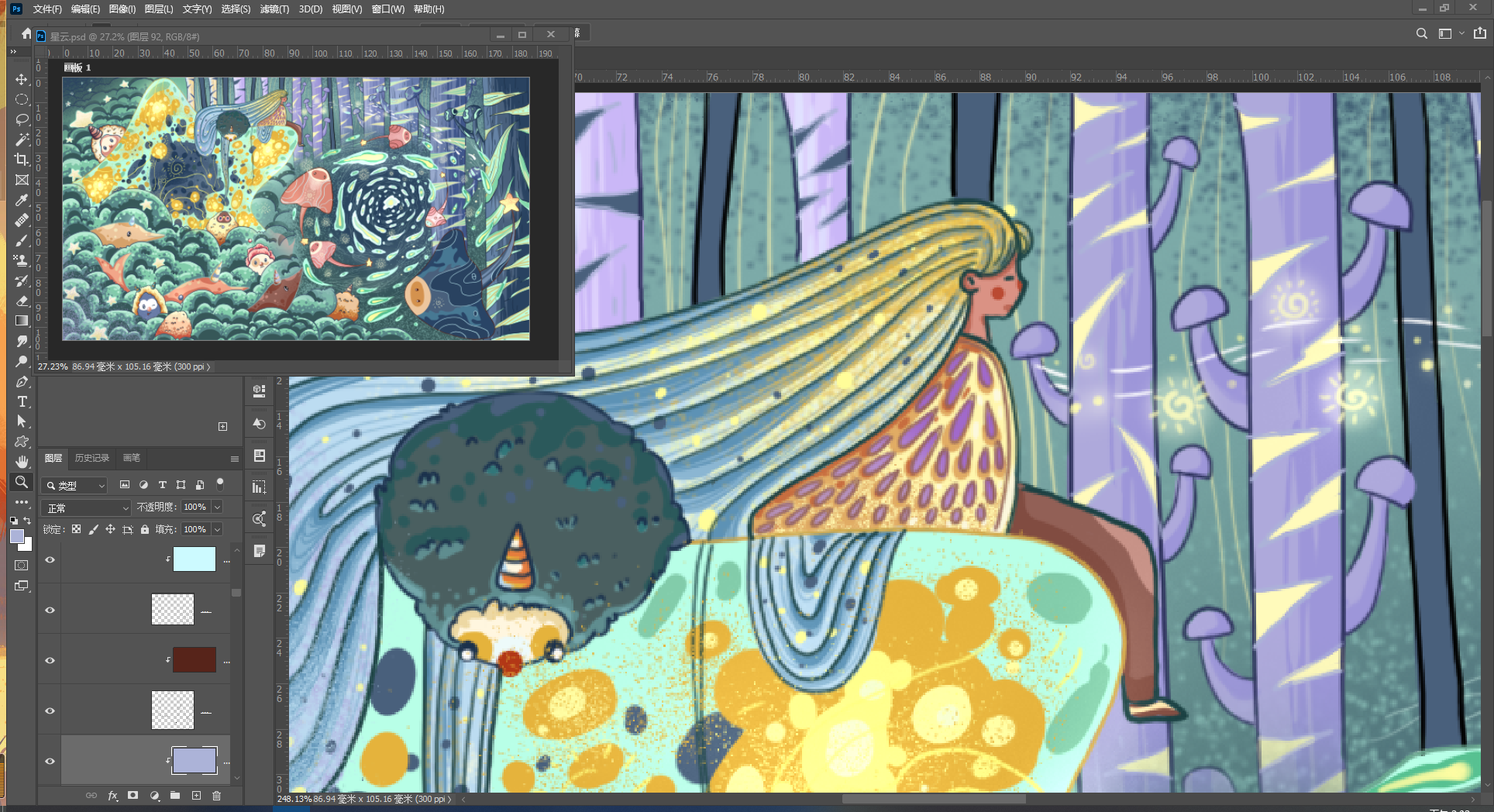Select the Eyedropper tool
The width and height of the screenshot is (1494, 812).
(22, 200)
